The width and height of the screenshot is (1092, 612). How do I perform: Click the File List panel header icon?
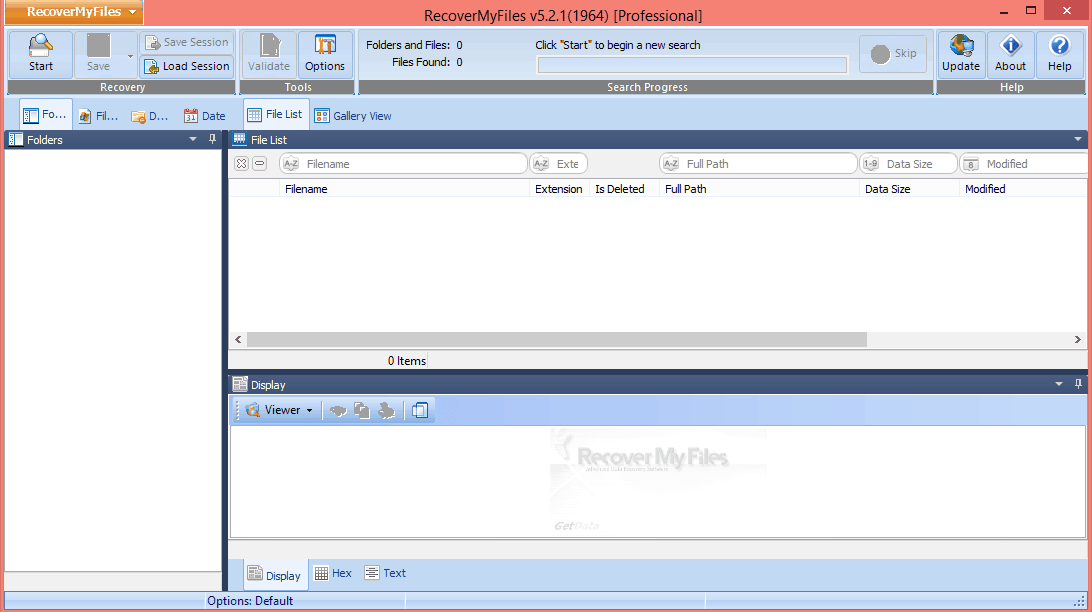pos(240,139)
